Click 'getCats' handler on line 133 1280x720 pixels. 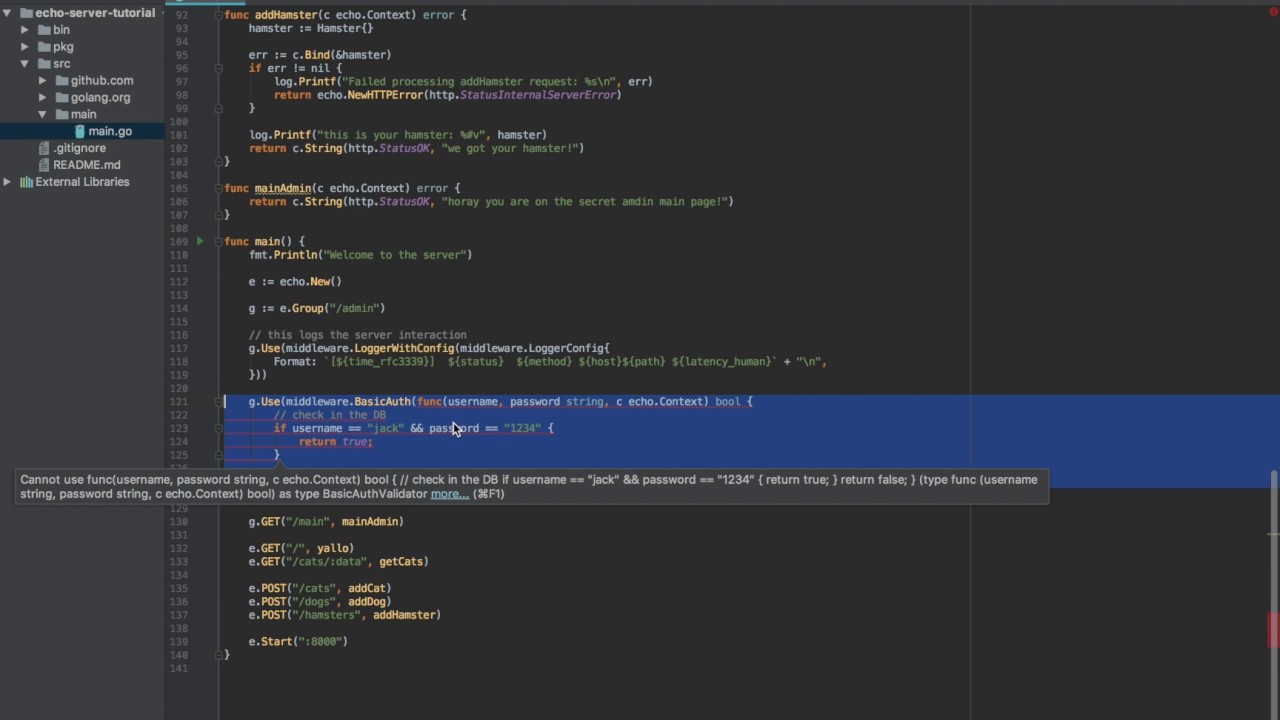(401, 561)
